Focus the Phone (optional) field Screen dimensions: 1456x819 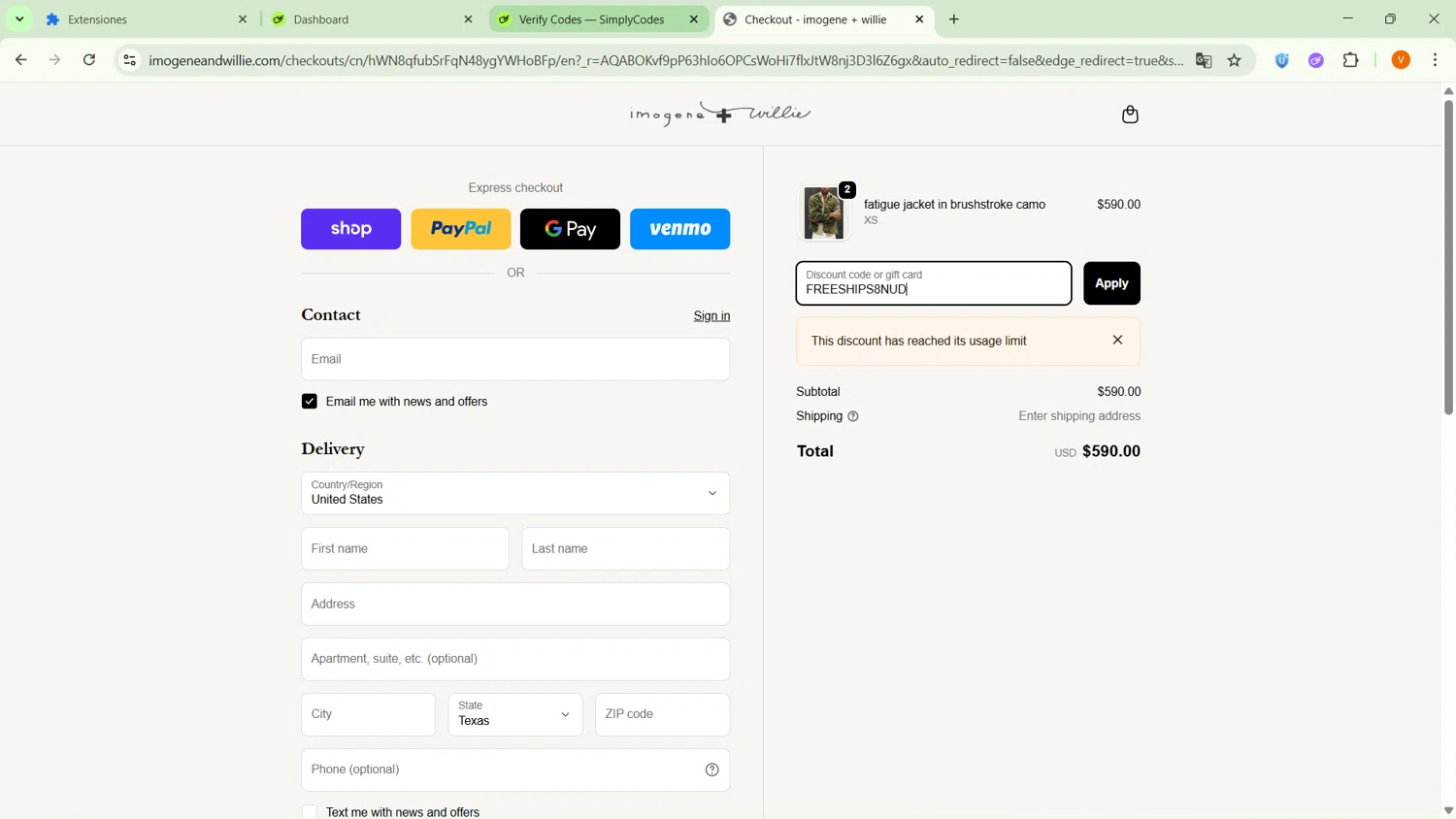(515, 770)
